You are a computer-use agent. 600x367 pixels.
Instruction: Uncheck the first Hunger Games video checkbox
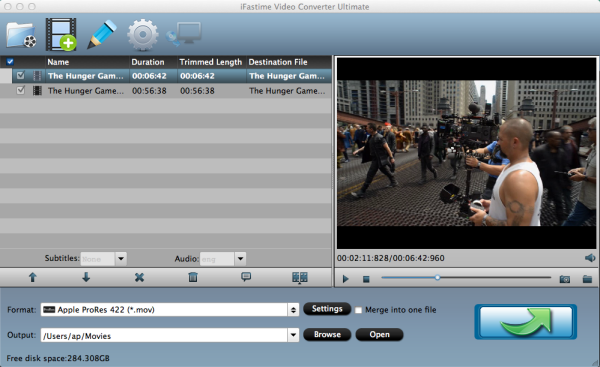click(x=21, y=76)
